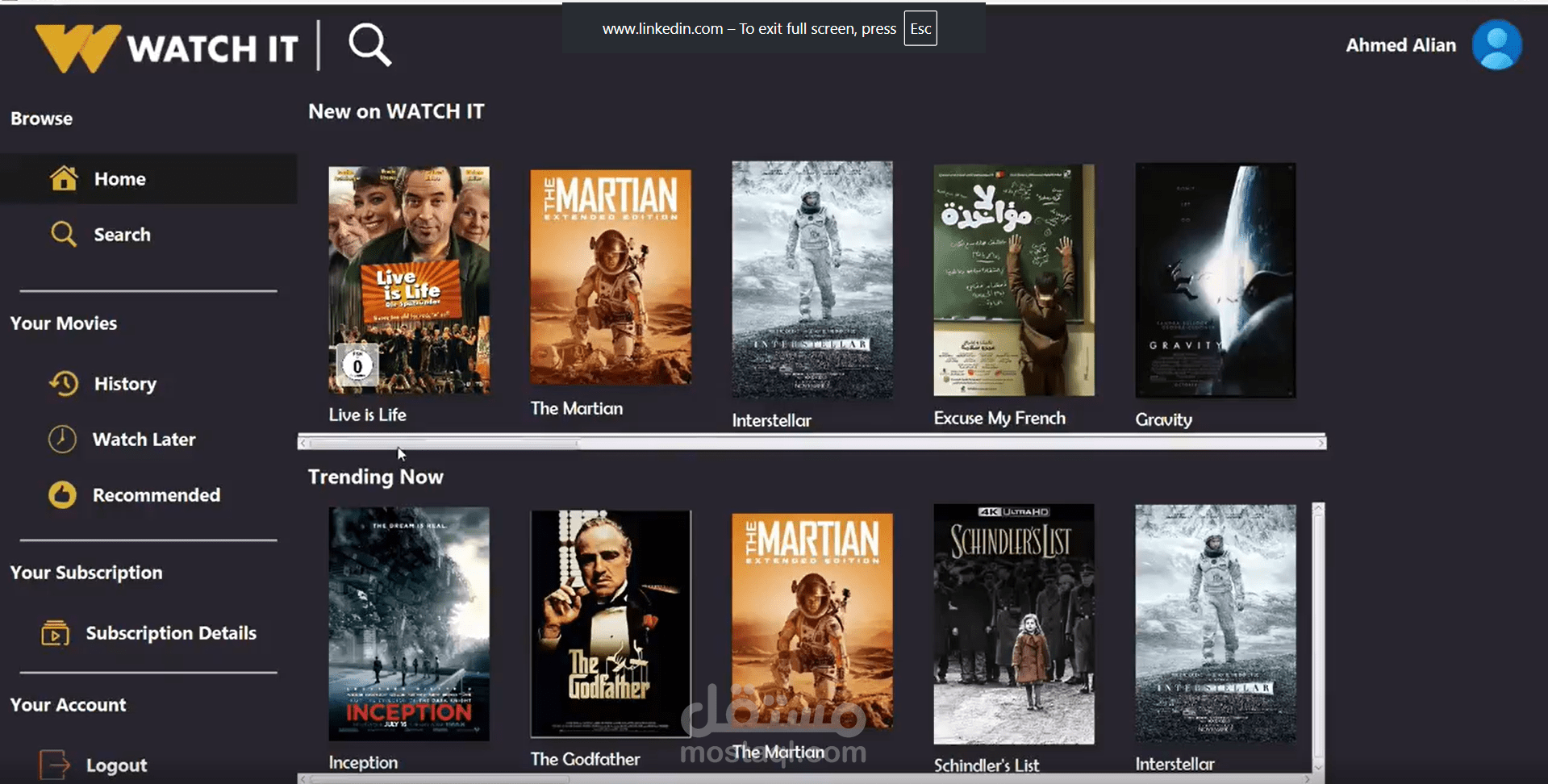Open the Interstellar poster in Trending Now
This screenshot has width=1548, height=784.
pos(1216,623)
